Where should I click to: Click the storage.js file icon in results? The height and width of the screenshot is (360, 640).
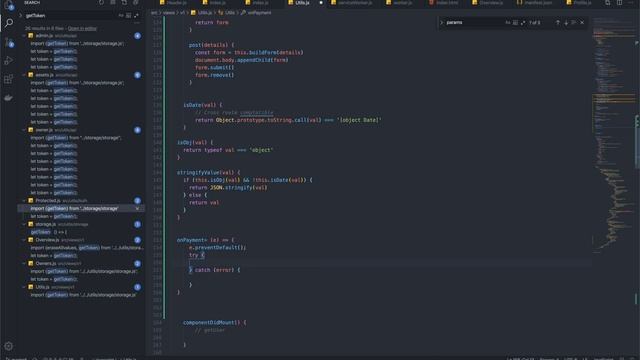pos(31,224)
